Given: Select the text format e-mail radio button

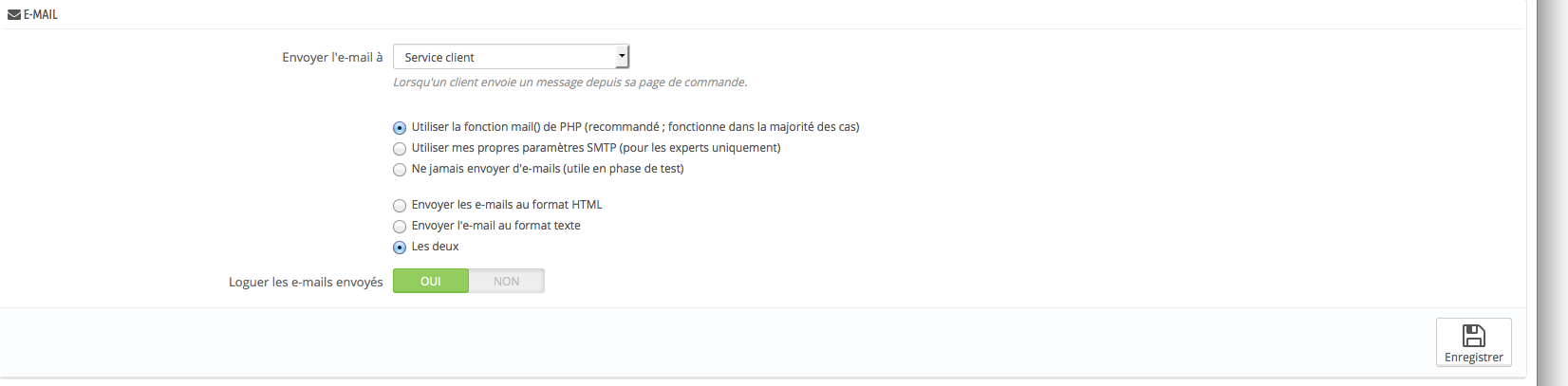Looking at the screenshot, I should 400,227.
